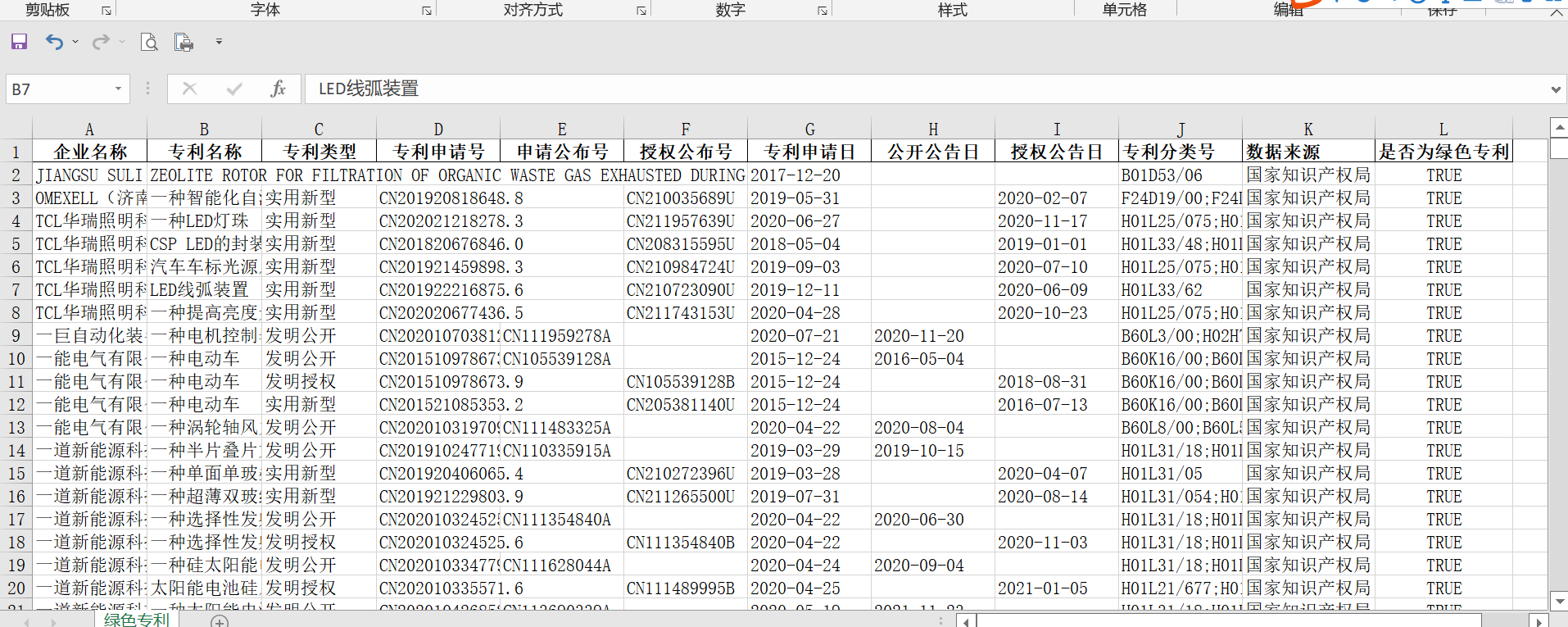1568x627 pixels.
Task: Select cell B7 LED线弧装置
Action: [x=204, y=289]
